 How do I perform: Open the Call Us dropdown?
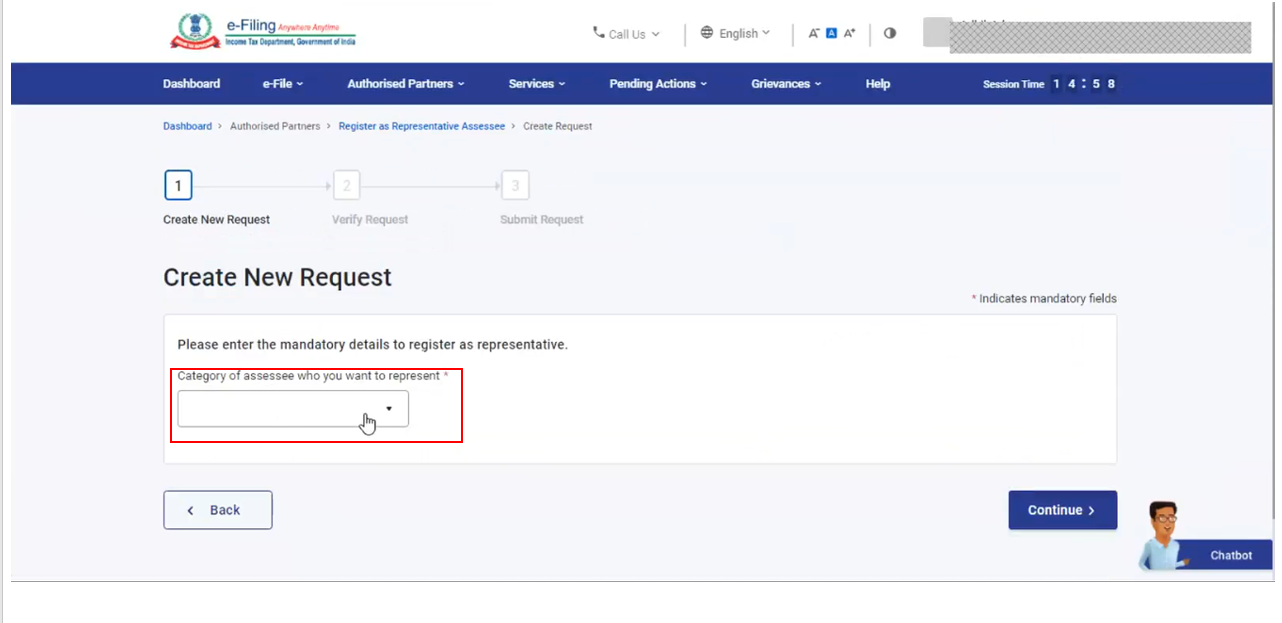(626, 33)
